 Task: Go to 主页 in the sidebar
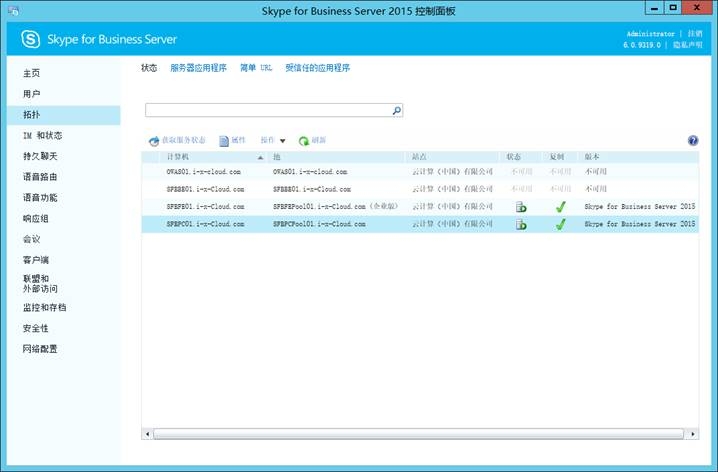32,73
